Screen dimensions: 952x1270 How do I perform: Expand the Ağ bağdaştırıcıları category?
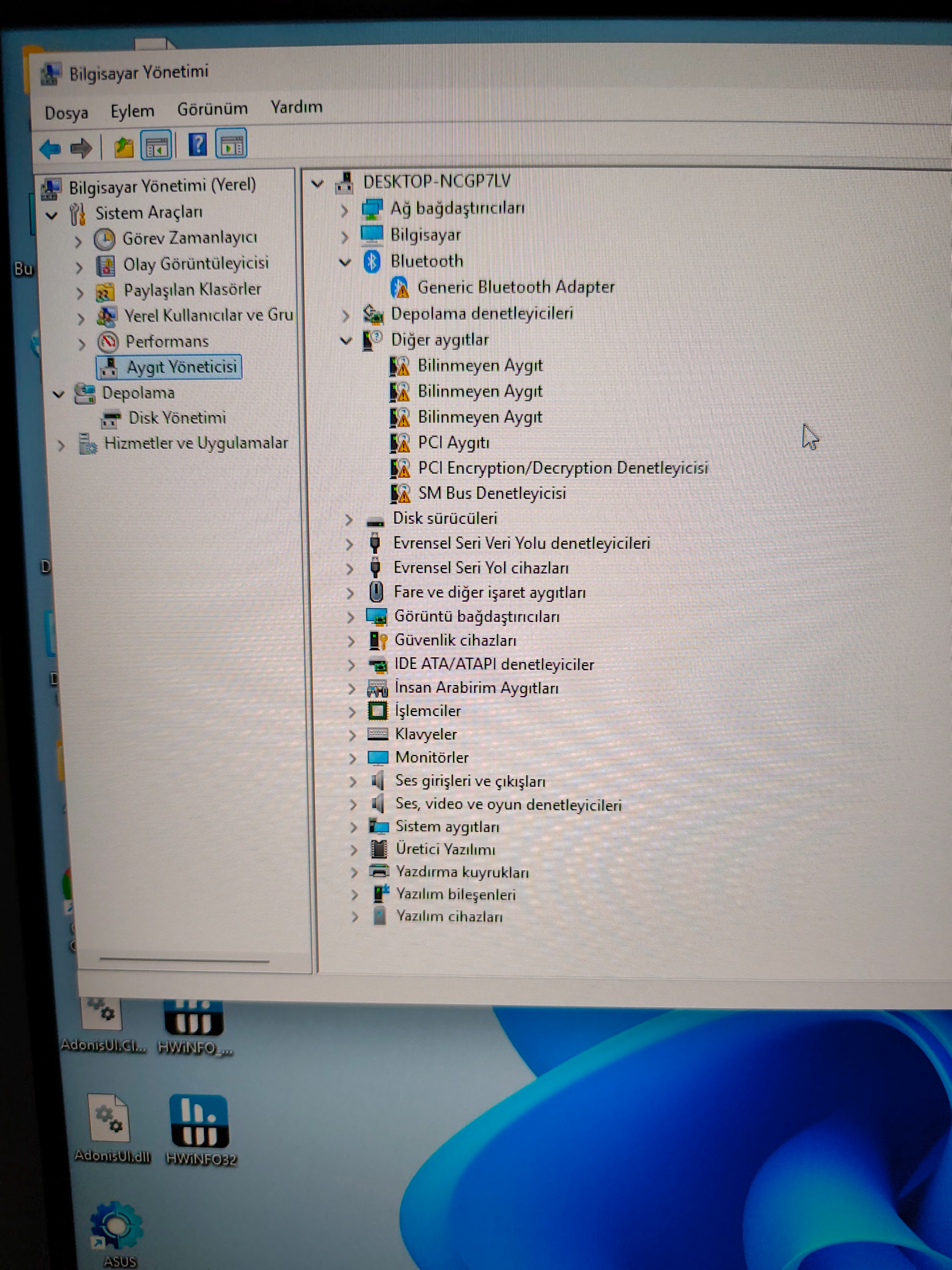344,210
